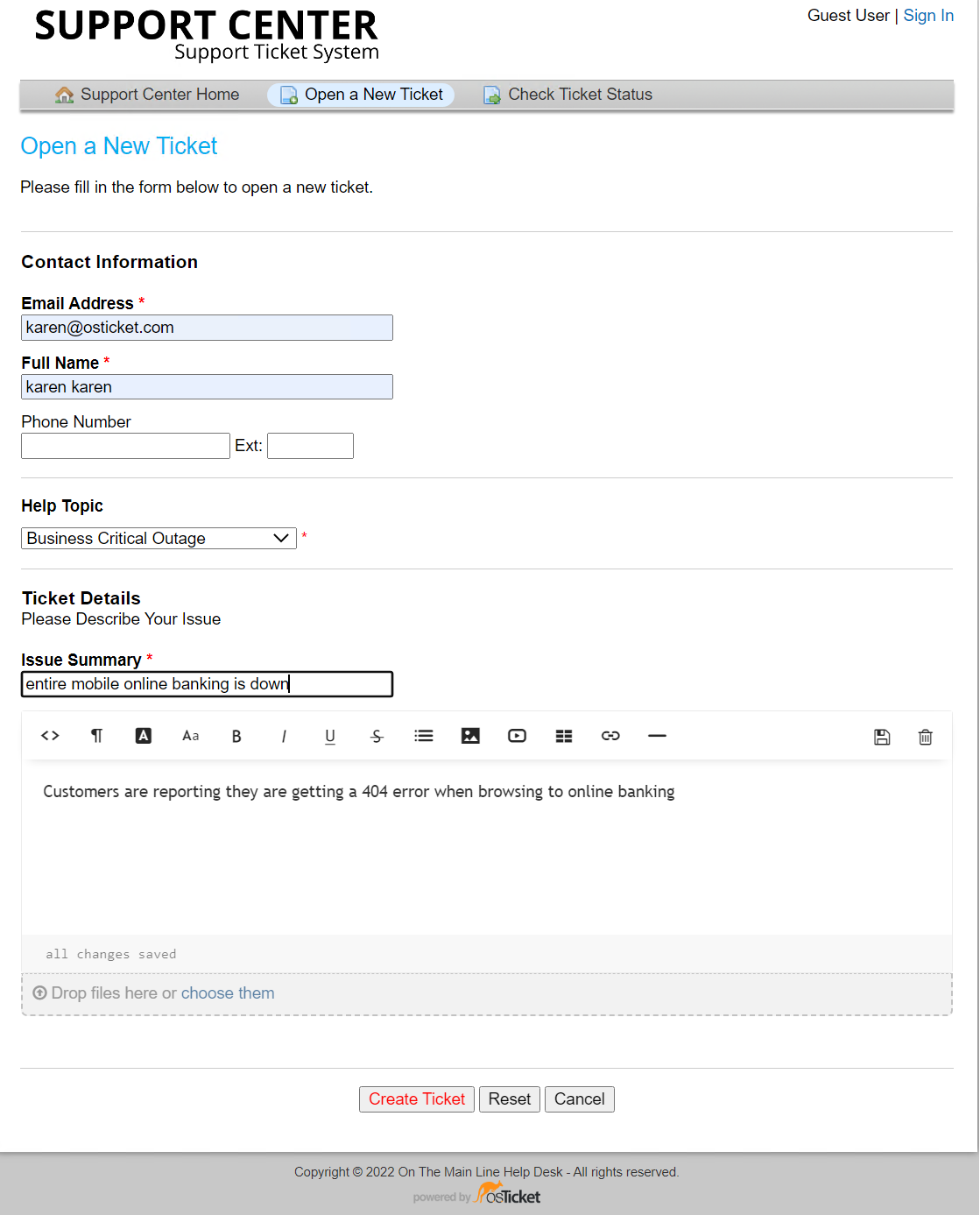Toggle HTML code view in editor
This screenshot has height=1215, width=980.
[50, 736]
